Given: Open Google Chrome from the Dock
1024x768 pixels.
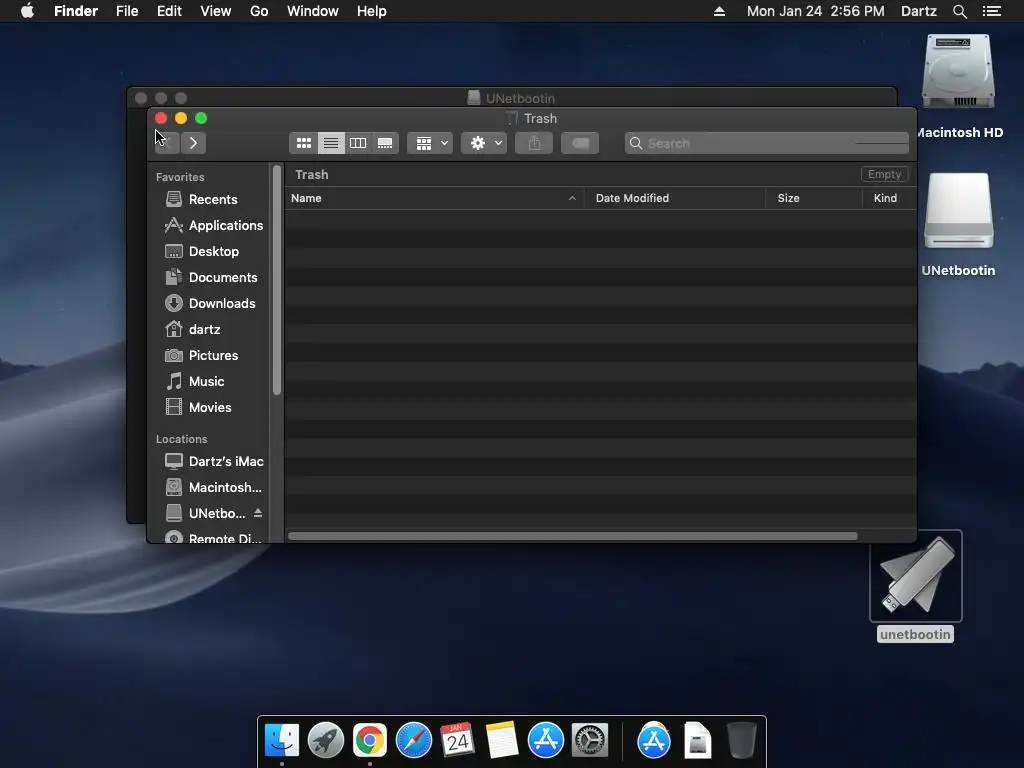Looking at the screenshot, I should [x=370, y=741].
